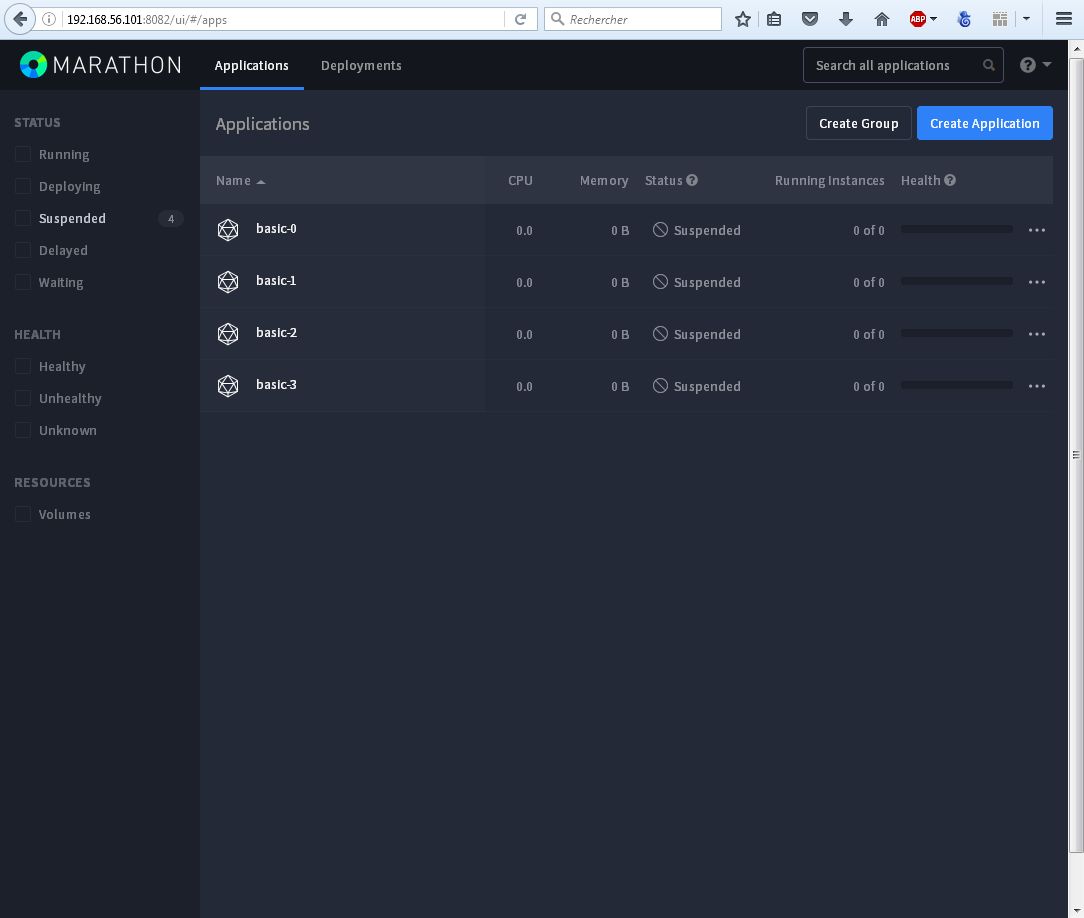Viewport: 1084px width, 918px height.
Task: Click the Create Application button
Action: point(984,123)
